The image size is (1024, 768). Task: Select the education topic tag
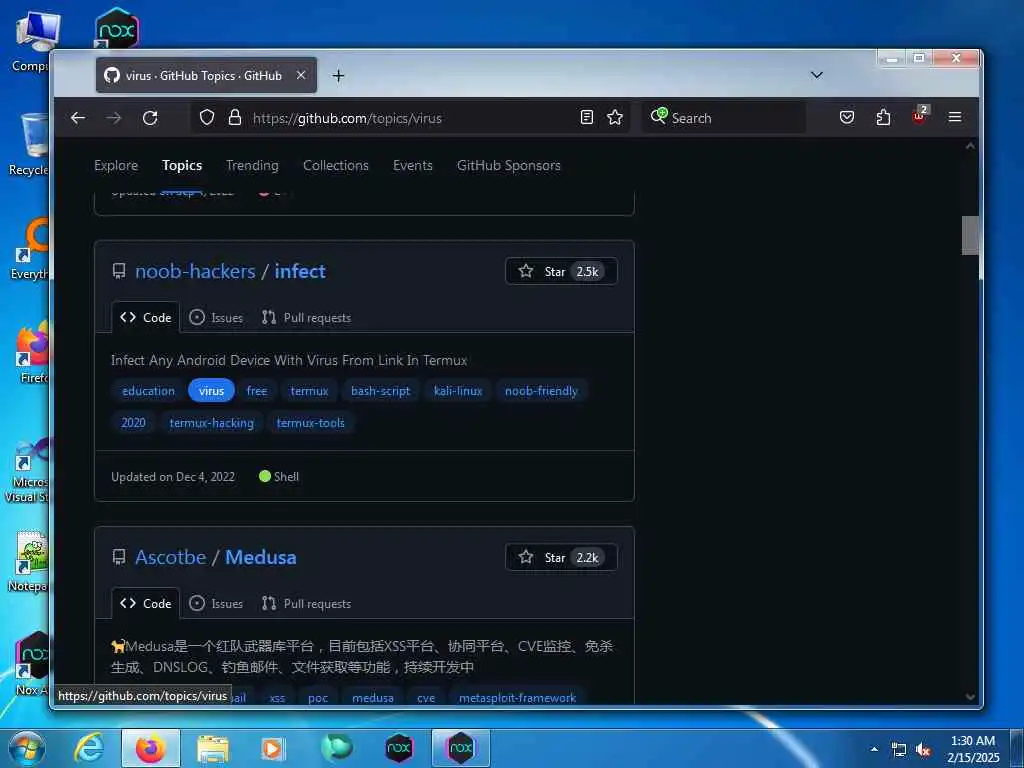point(148,391)
